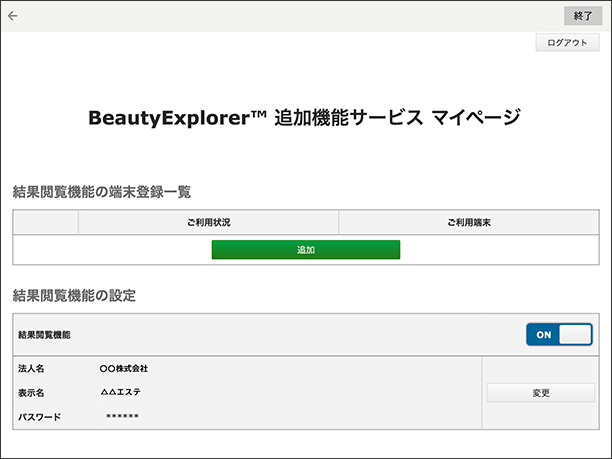Toggle the 結果閲覧機能 ON switch
Viewport: 612px width, 459px height.
(x=559, y=335)
